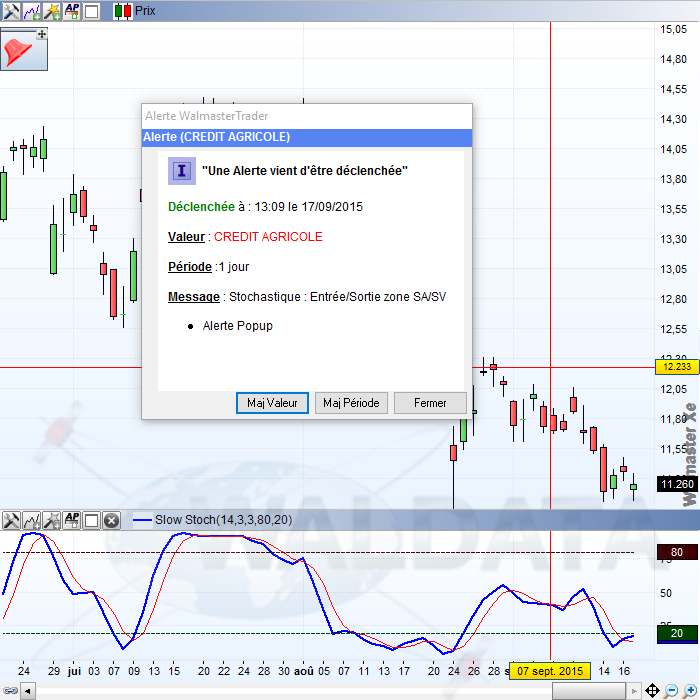This screenshot has width=700, height=700.
Task: Open magic wand wizard in Slow Stoch panel
Action: [52, 521]
